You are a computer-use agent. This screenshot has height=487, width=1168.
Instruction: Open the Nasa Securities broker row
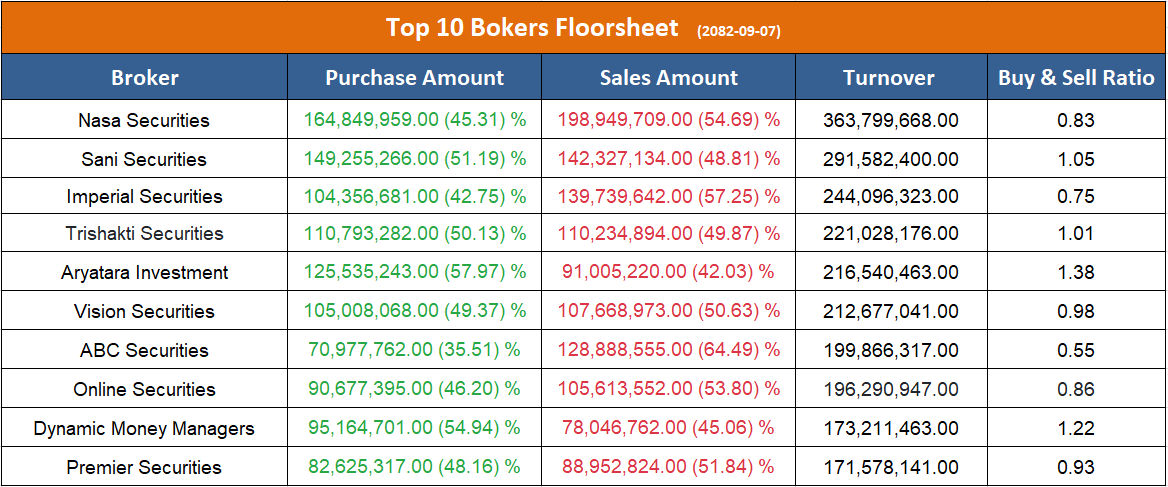click(x=144, y=121)
